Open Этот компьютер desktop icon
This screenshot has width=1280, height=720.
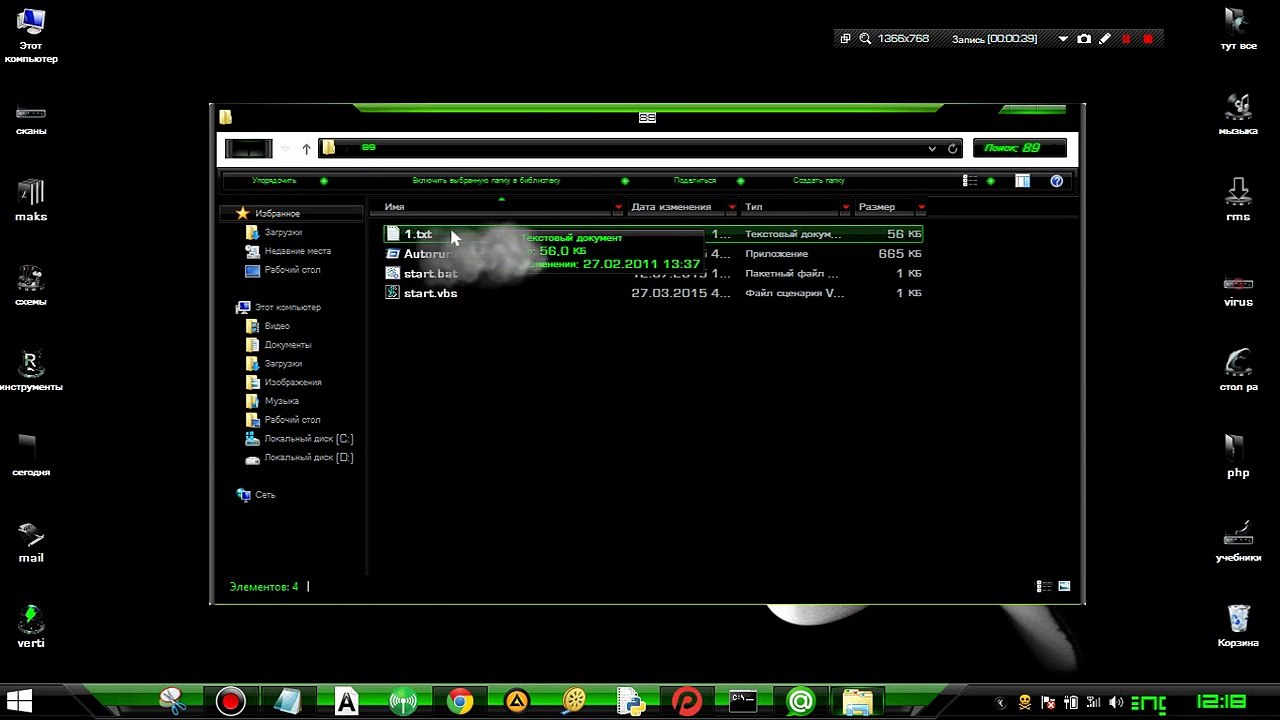pos(31,36)
